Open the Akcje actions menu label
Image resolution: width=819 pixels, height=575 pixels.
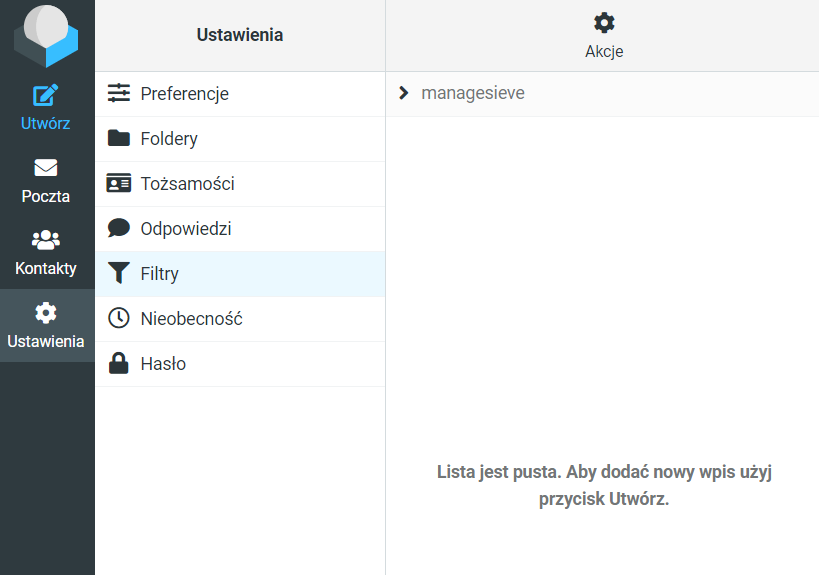coord(604,51)
